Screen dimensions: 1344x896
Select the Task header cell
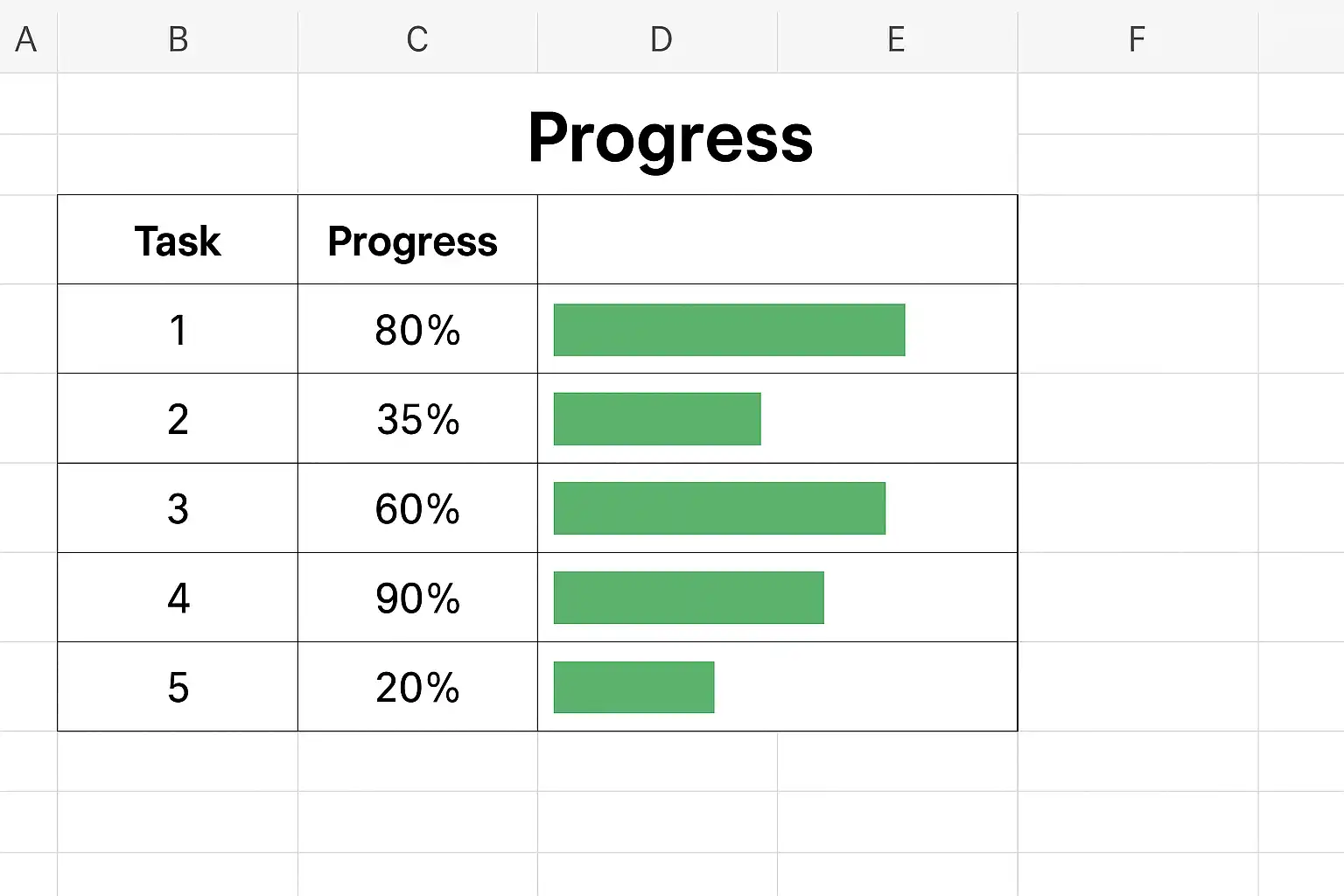[x=178, y=241]
